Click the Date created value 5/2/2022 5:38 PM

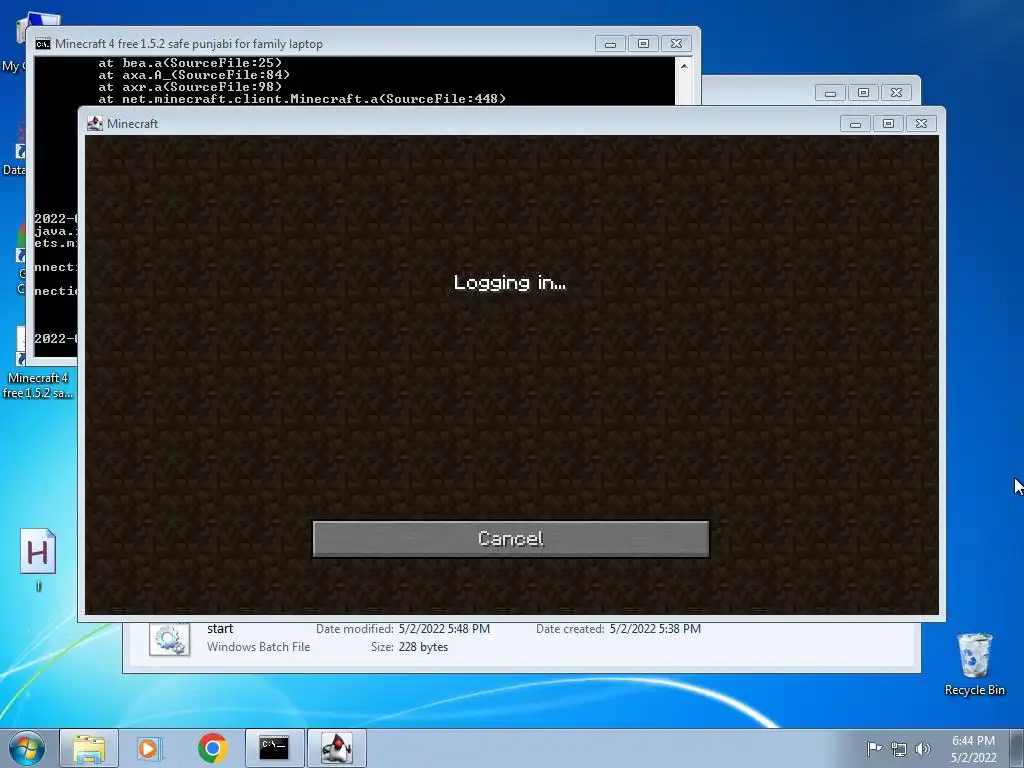(655, 629)
